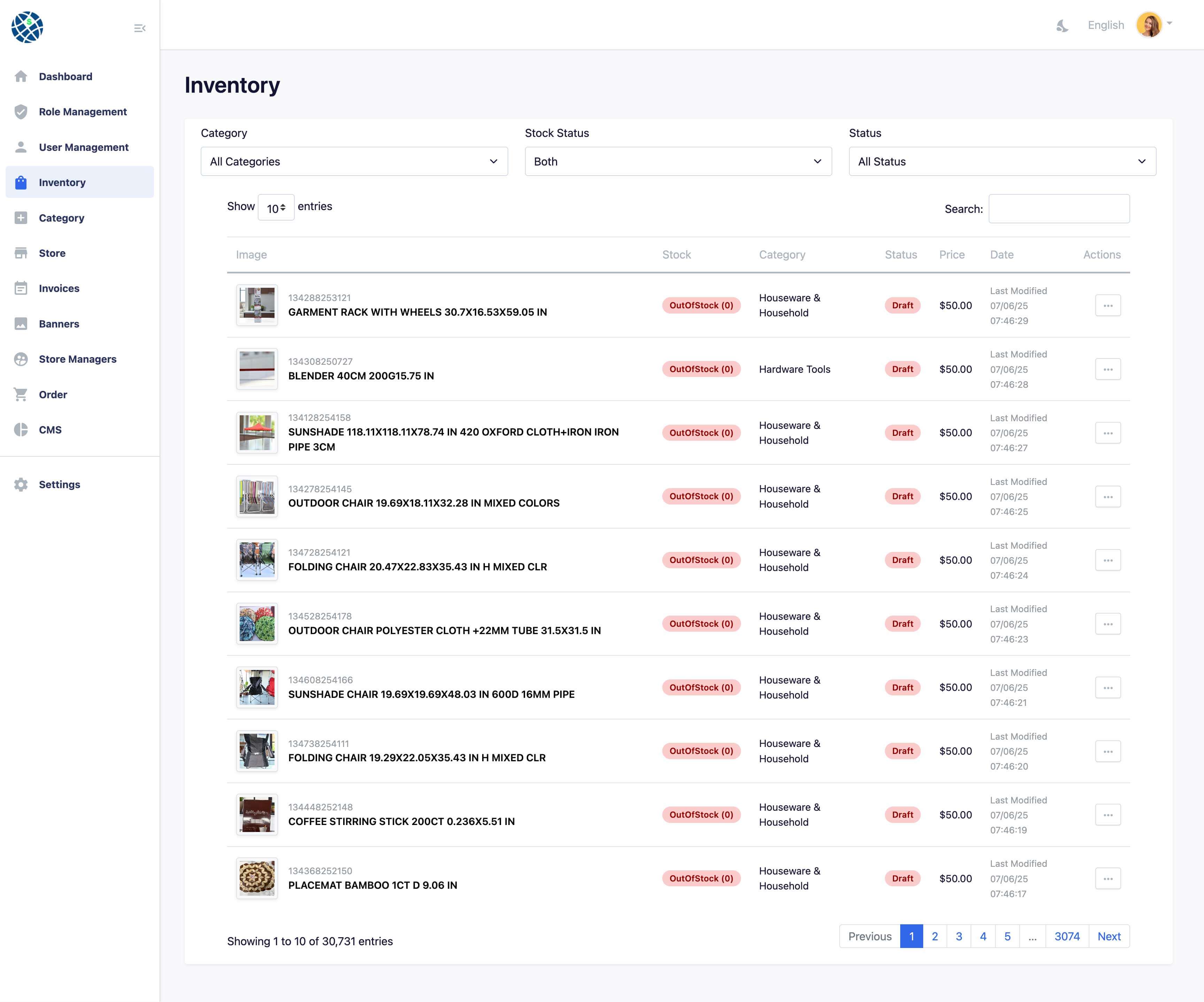Open the Dashboard home icon
This screenshot has height=1002, width=1204.
coord(21,76)
